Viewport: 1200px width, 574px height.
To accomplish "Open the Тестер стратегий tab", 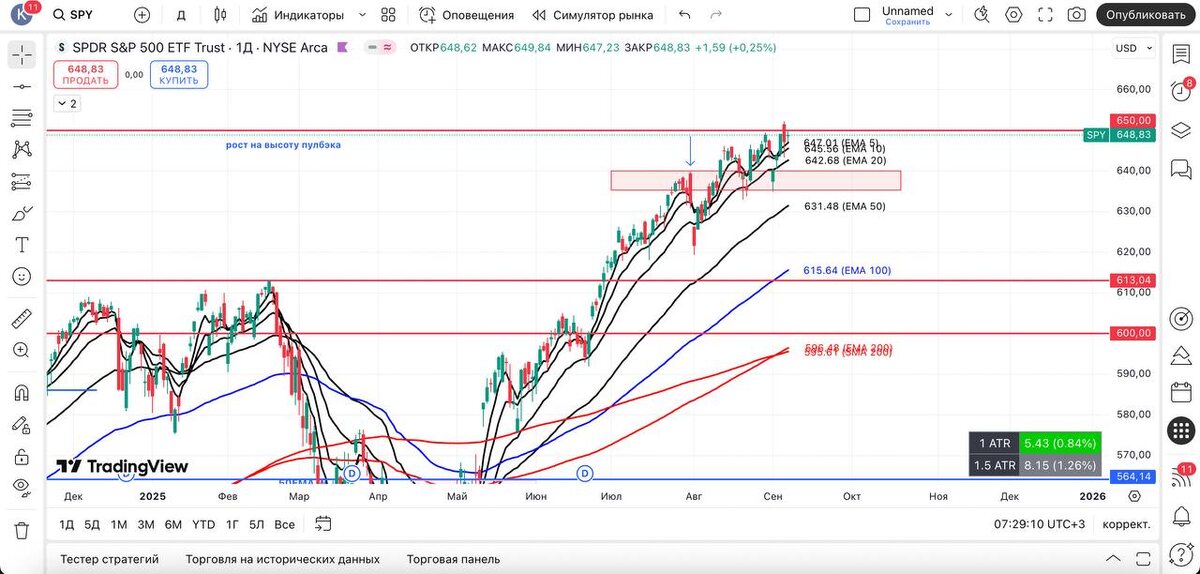I will [x=110, y=559].
